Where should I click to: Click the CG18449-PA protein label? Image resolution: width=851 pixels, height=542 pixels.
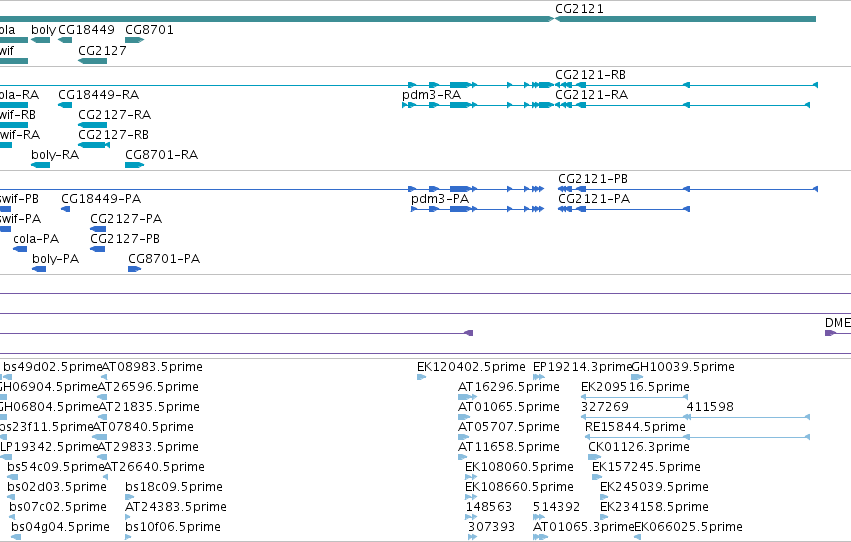coord(101,199)
